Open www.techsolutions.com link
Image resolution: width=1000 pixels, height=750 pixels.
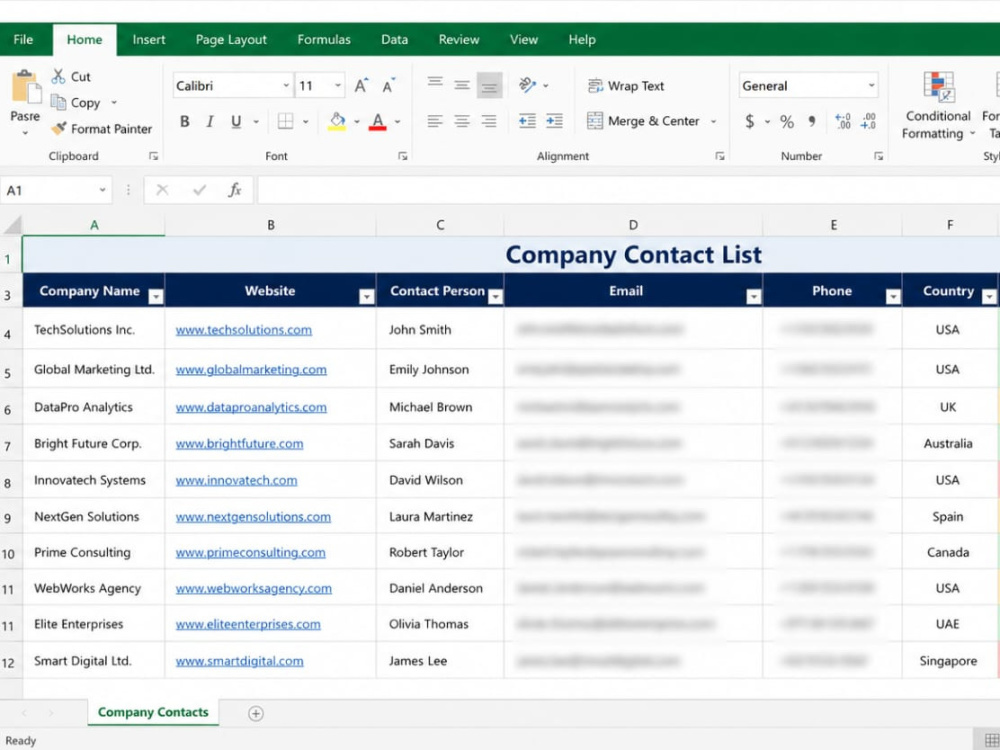pos(244,330)
